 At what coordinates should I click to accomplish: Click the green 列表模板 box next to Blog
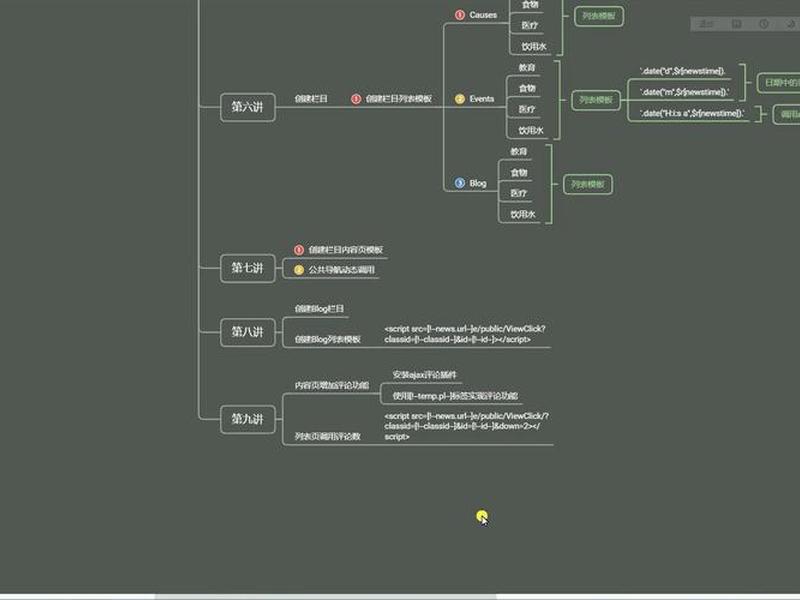[587, 184]
